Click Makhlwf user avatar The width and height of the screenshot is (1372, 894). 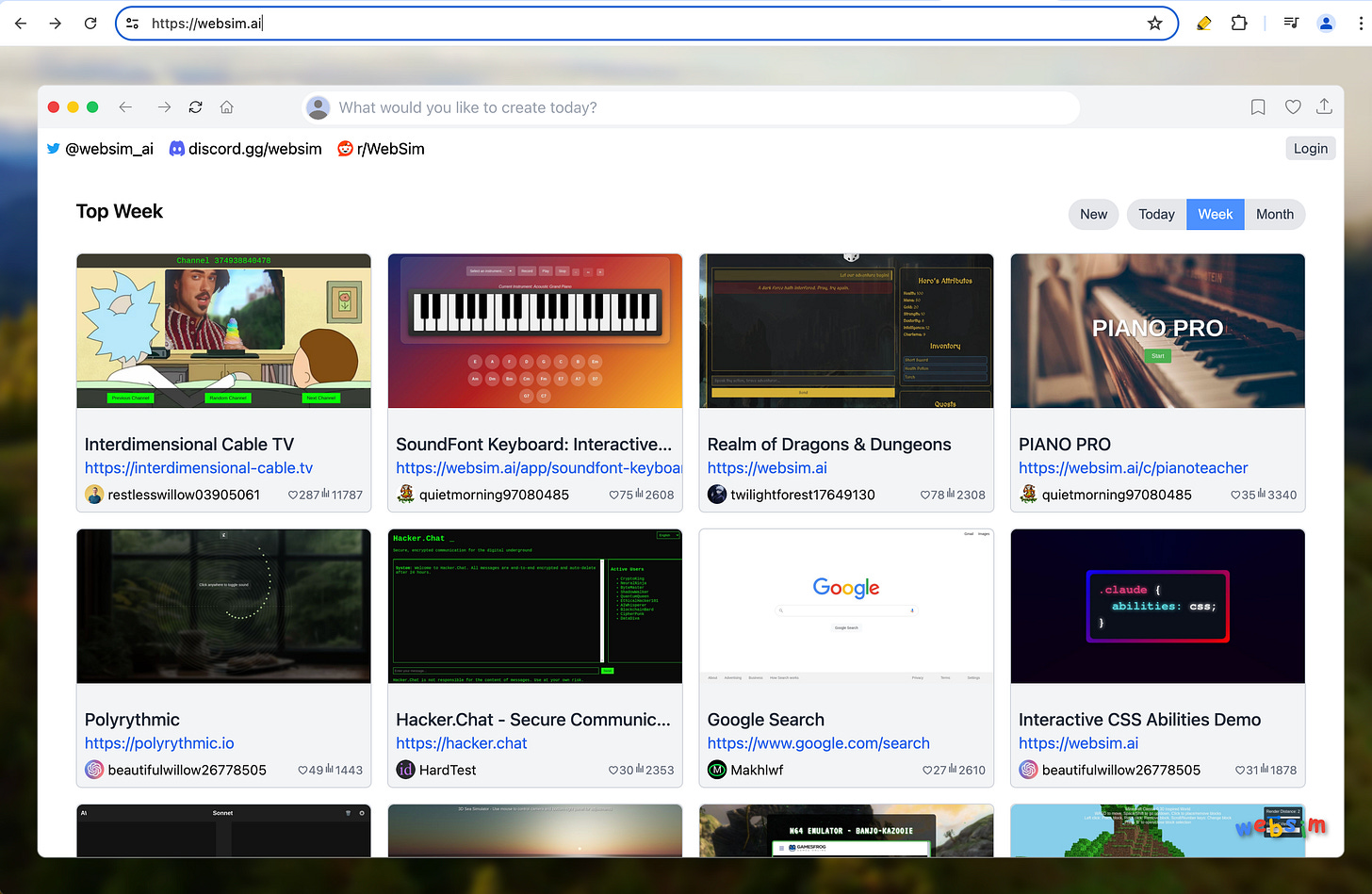717,770
